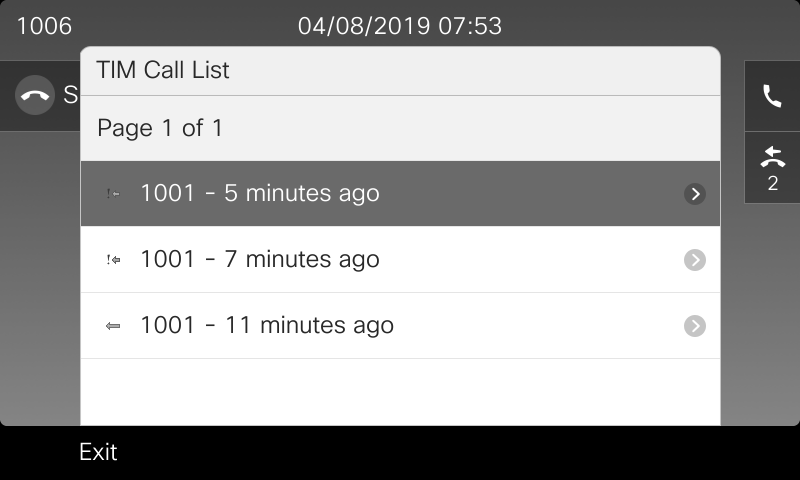
Task: Click the date and time 04/08/2019 07:53
Action: coord(400,26)
